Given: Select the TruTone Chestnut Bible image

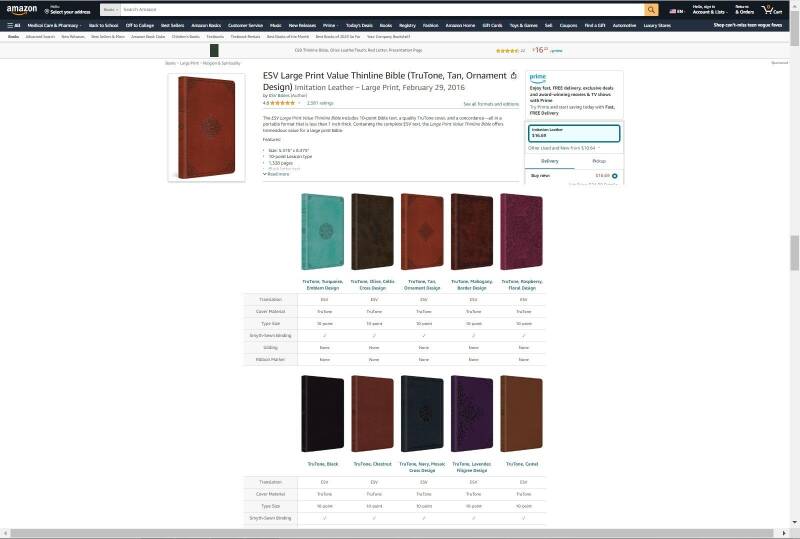Looking at the screenshot, I should click(372, 414).
